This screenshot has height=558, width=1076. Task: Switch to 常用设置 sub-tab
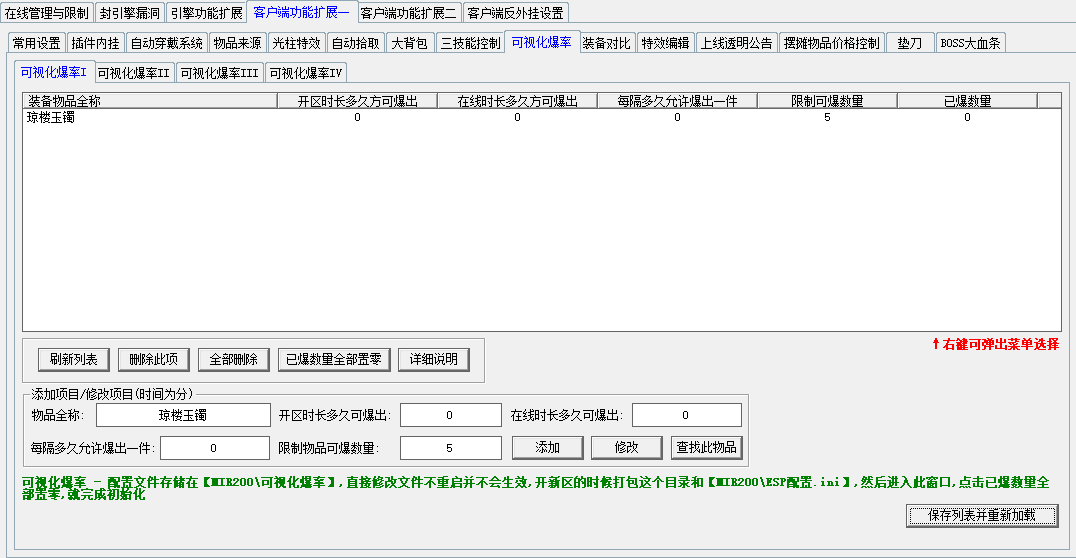click(37, 43)
